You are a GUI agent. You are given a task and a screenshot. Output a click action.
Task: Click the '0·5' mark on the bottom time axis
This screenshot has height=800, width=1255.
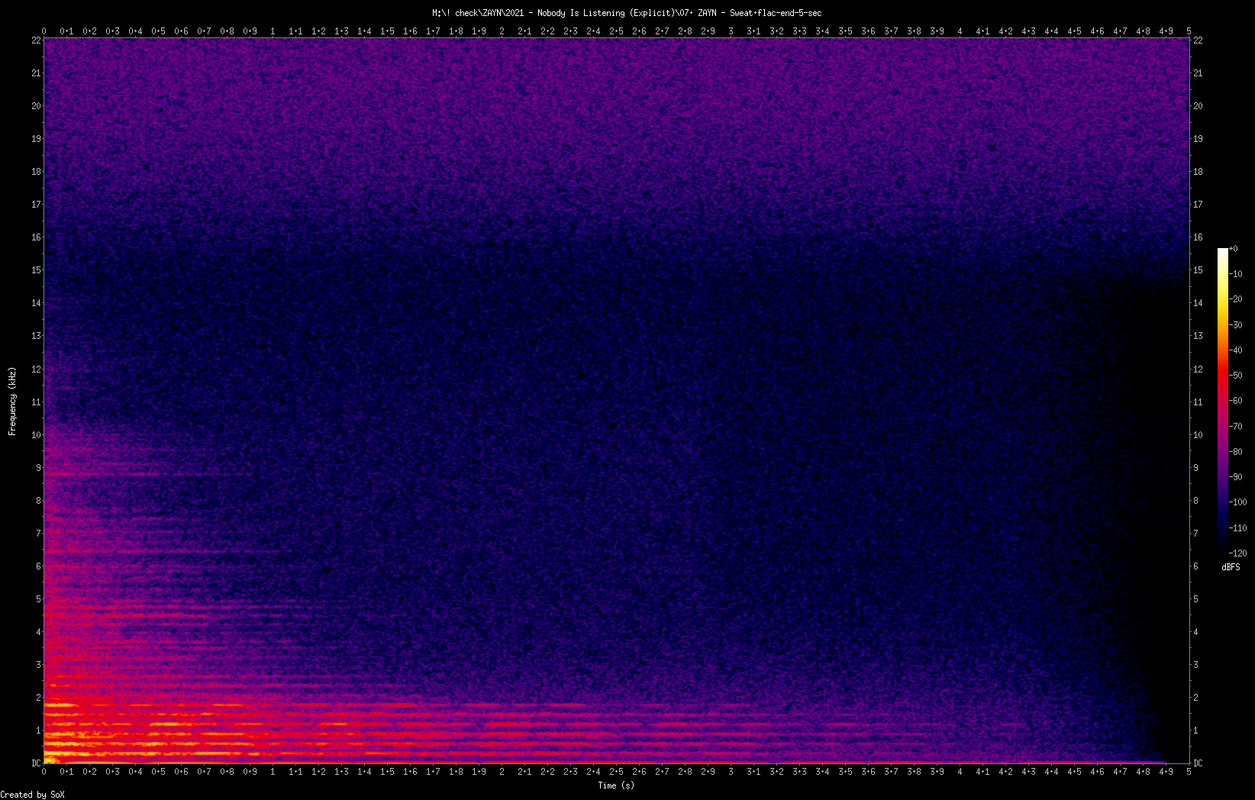pyautogui.click(x=158, y=774)
